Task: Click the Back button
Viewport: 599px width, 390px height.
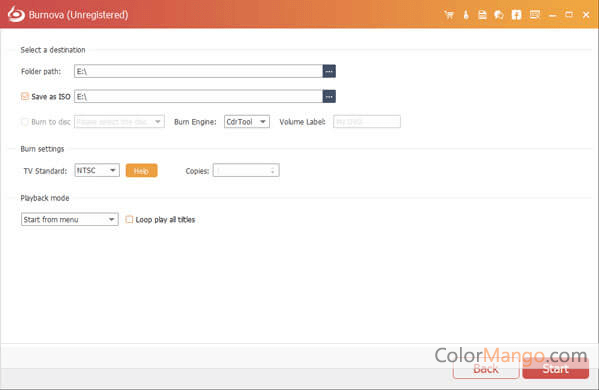Action: pos(486,369)
